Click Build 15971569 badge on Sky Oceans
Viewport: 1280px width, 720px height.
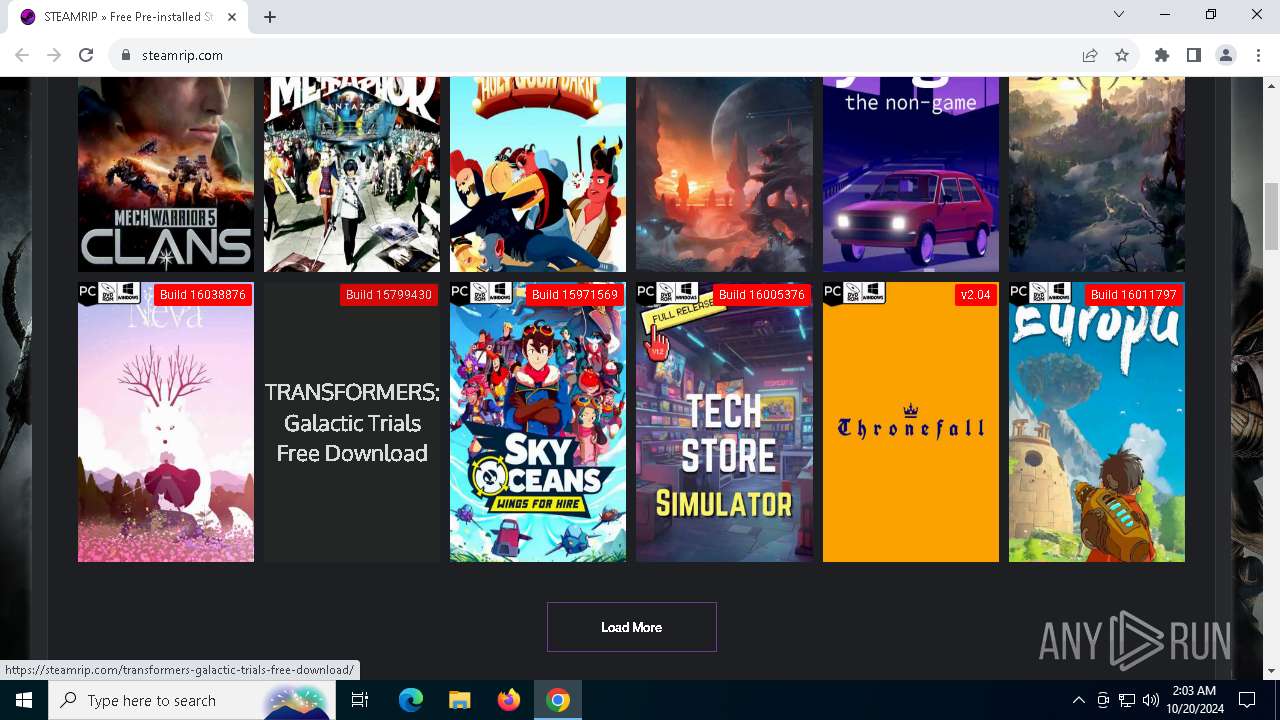tap(575, 295)
